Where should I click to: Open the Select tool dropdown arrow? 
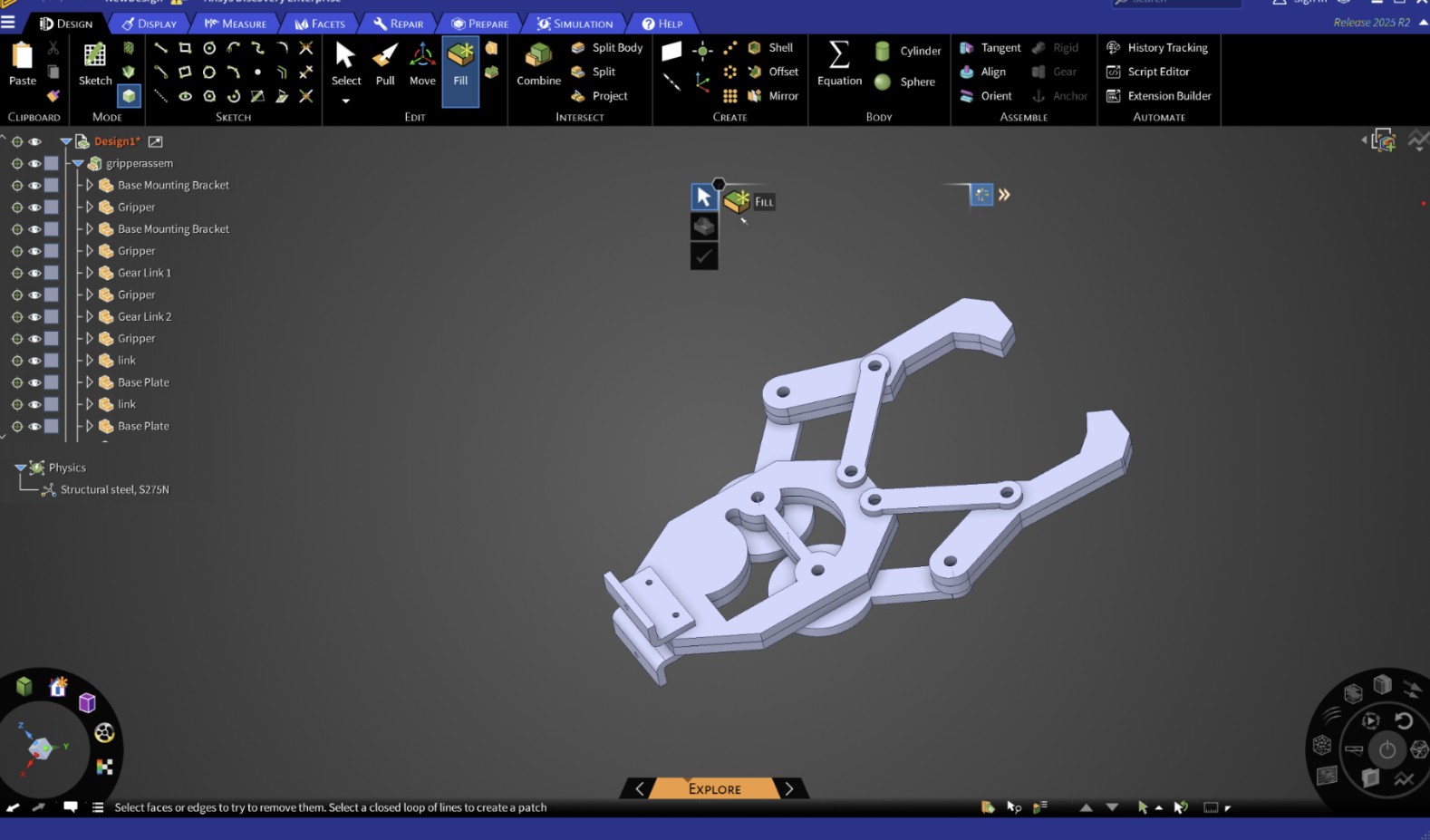[345, 101]
